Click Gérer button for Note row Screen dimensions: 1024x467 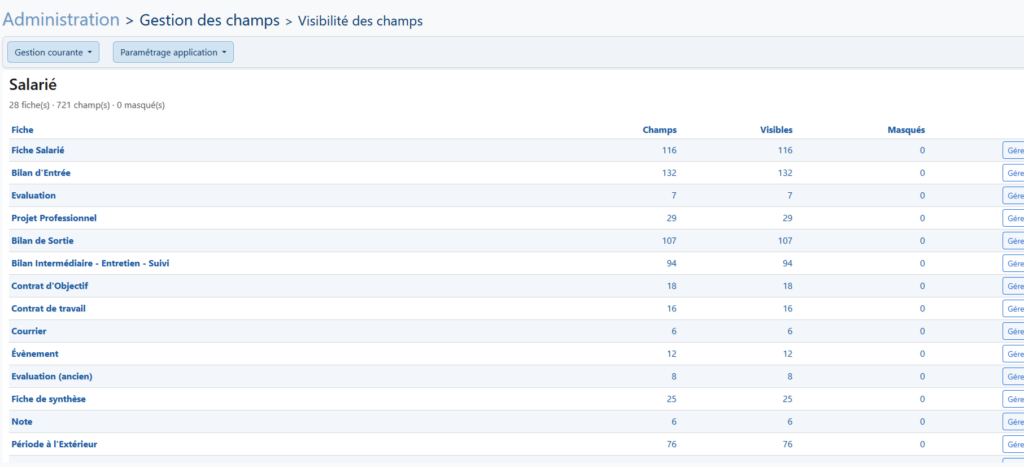(x=1014, y=422)
